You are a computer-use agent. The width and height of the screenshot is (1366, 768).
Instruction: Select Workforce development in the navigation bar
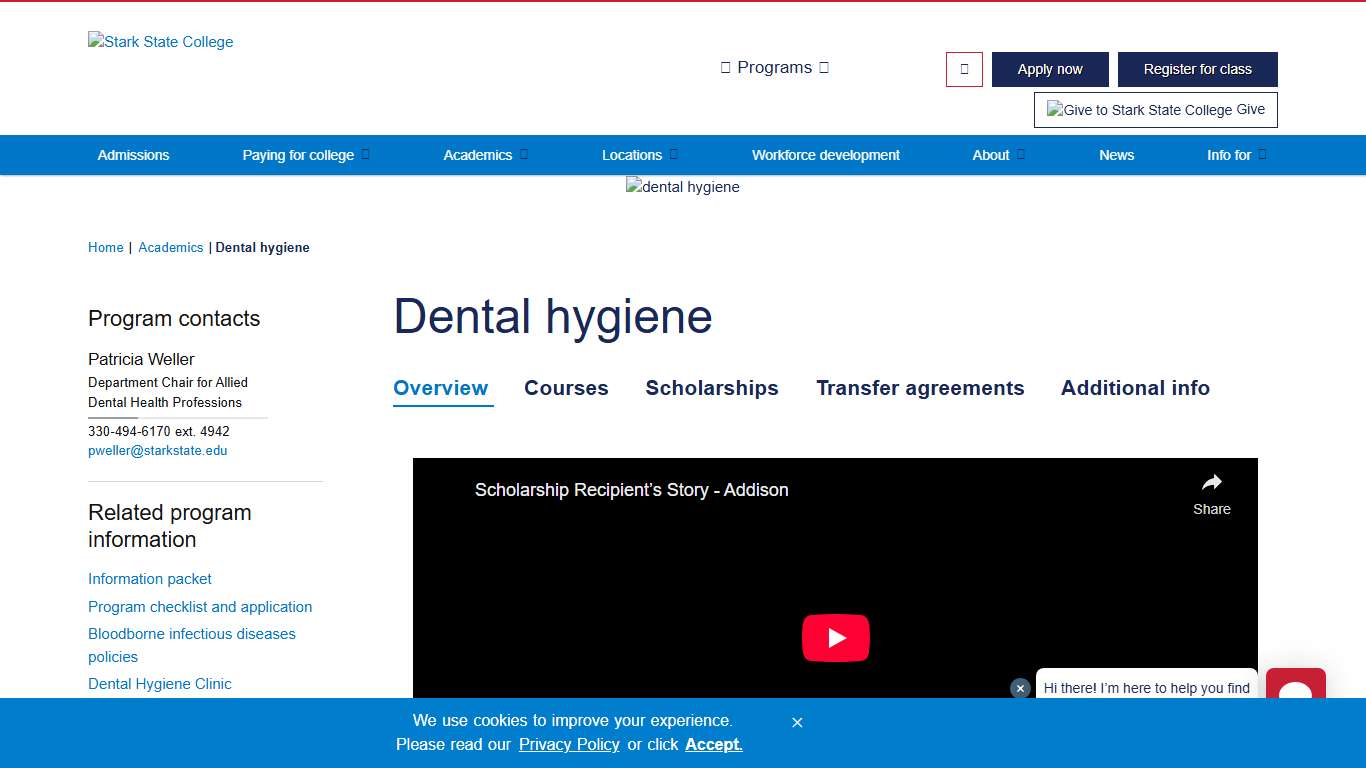(x=826, y=155)
